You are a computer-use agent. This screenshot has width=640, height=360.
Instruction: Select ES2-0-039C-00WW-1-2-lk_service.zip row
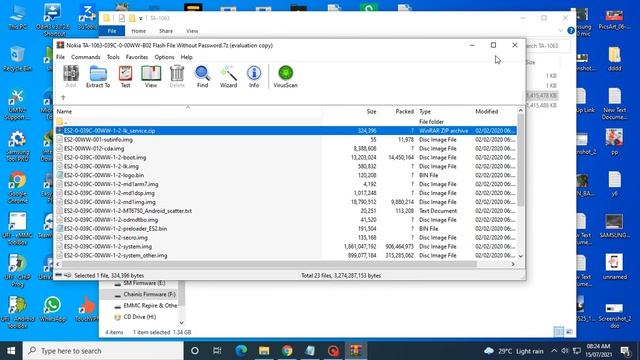[286, 131]
